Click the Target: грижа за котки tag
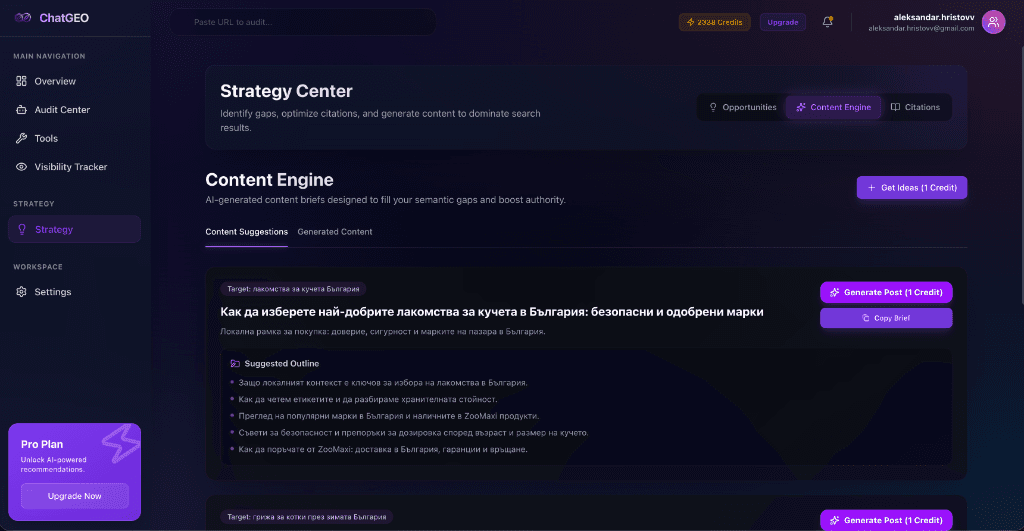The image size is (1024, 531). [306, 517]
